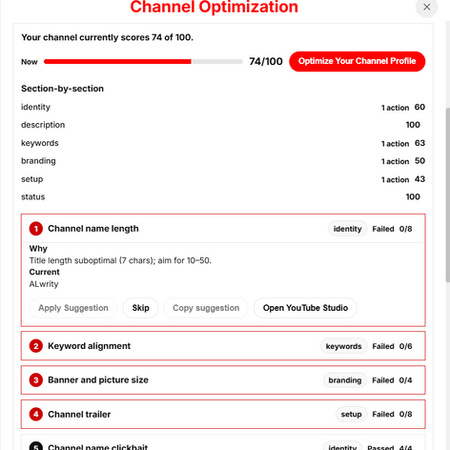Click '1 action' next to keywords score
The width and height of the screenshot is (450, 450).
click(395, 144)
